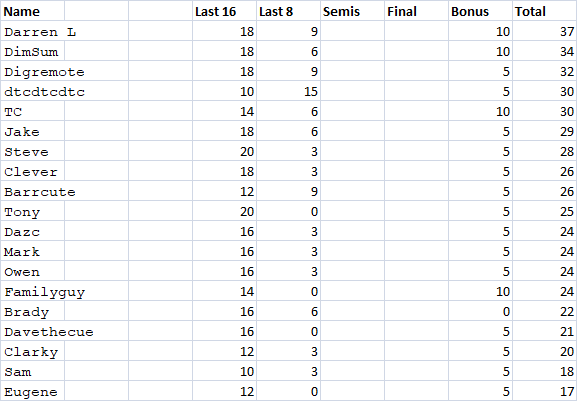Viewport: 577px width, 401px height.
Task: Click the Last 8 header cell
Action: 288,11
